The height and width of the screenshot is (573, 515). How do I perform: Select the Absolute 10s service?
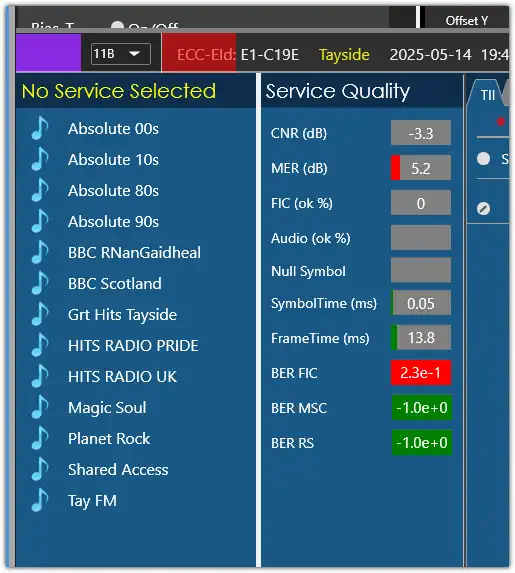pos(113,160)
